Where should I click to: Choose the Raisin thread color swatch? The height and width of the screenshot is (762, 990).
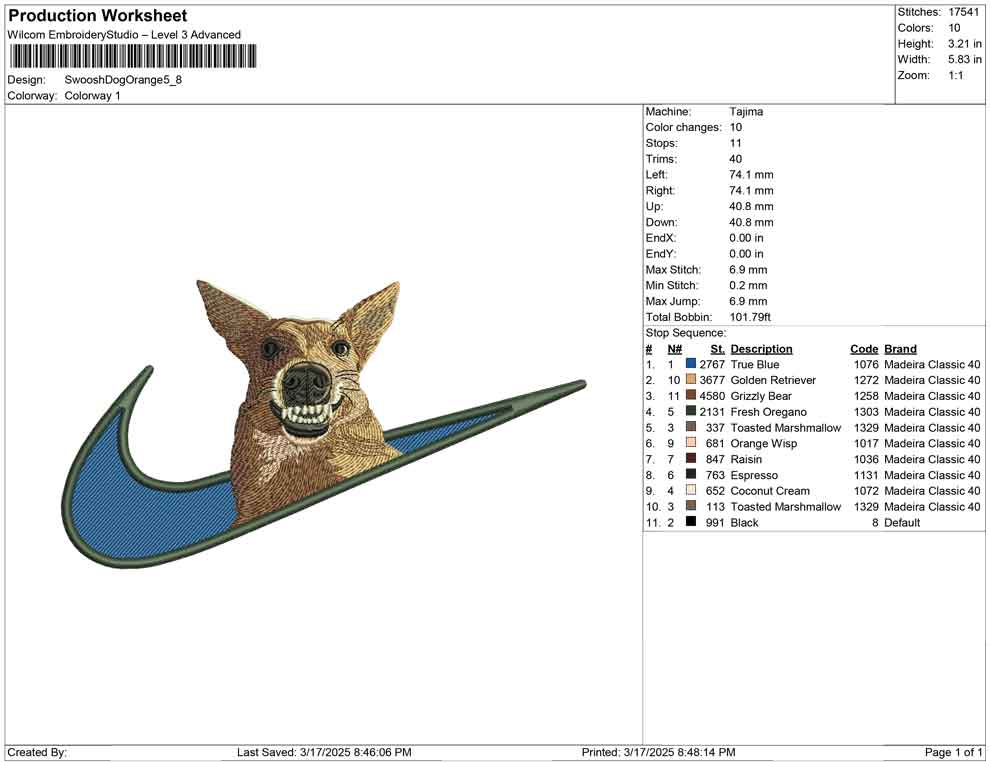(691, 459)
